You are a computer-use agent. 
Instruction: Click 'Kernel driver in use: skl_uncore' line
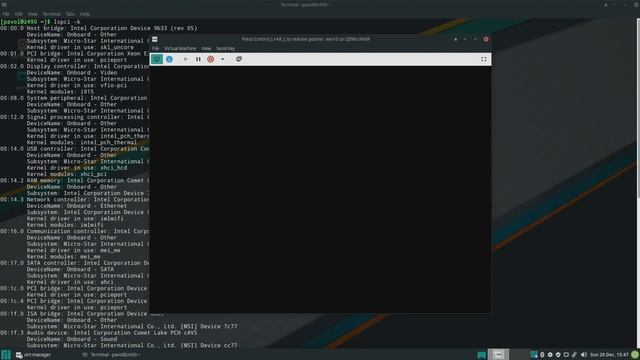point(80,47)
